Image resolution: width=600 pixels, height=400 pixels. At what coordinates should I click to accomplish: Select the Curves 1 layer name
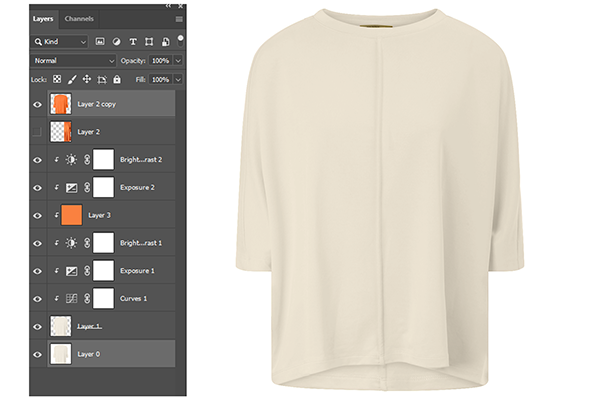[134, 299]
